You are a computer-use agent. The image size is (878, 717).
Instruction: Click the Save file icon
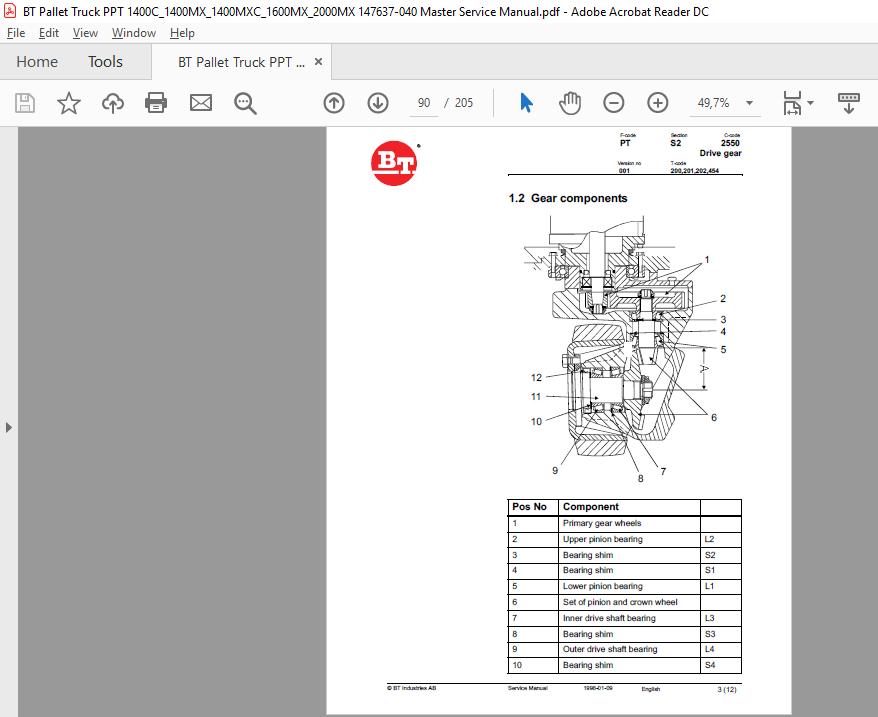point(25,103)
